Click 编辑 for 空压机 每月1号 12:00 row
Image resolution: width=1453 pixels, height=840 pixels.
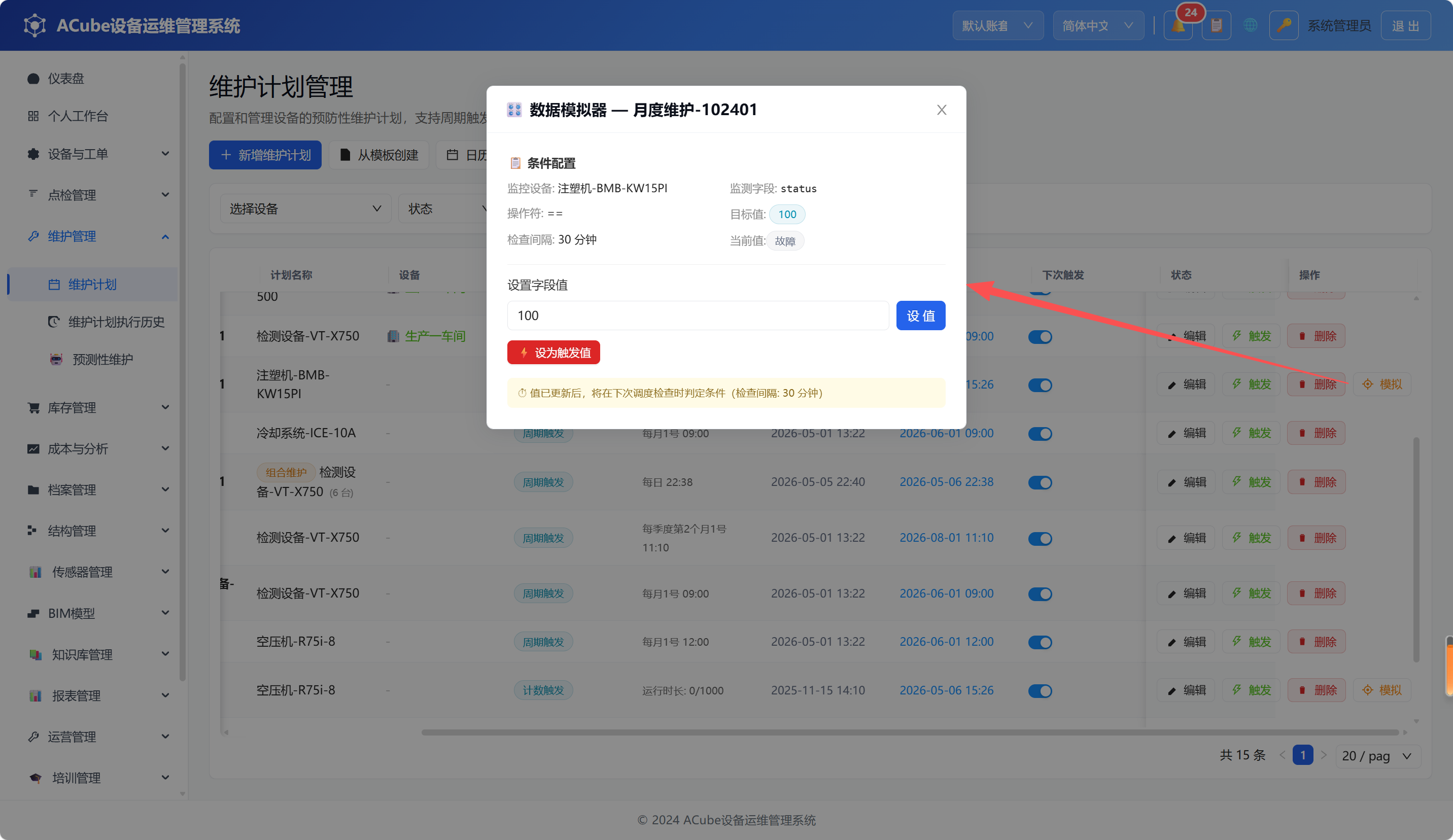(1186, 642)
